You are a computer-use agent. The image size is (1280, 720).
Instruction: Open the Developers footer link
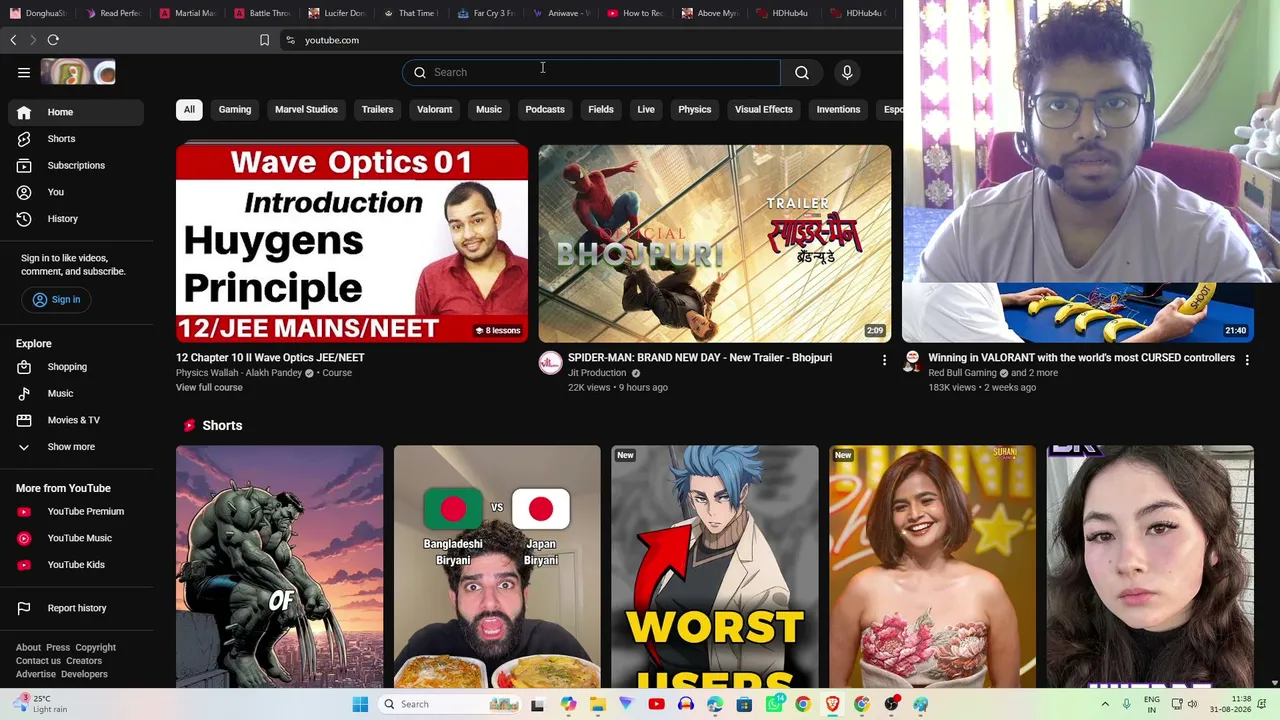coord(84,675)
